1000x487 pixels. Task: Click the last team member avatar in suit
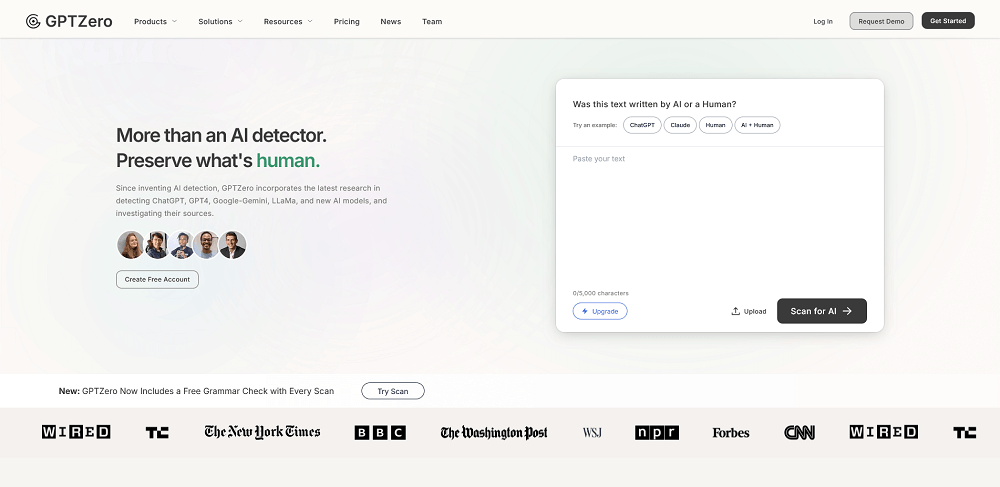[232, 245]
